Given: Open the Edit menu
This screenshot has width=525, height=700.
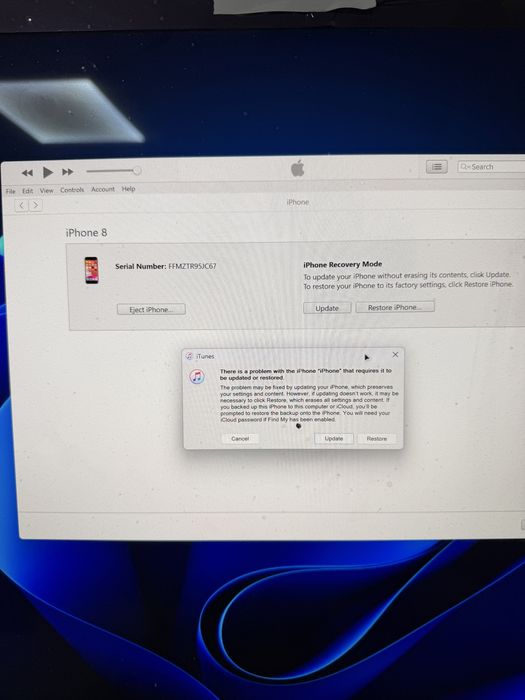Looking at the screenshot, I should coord(28,191).
